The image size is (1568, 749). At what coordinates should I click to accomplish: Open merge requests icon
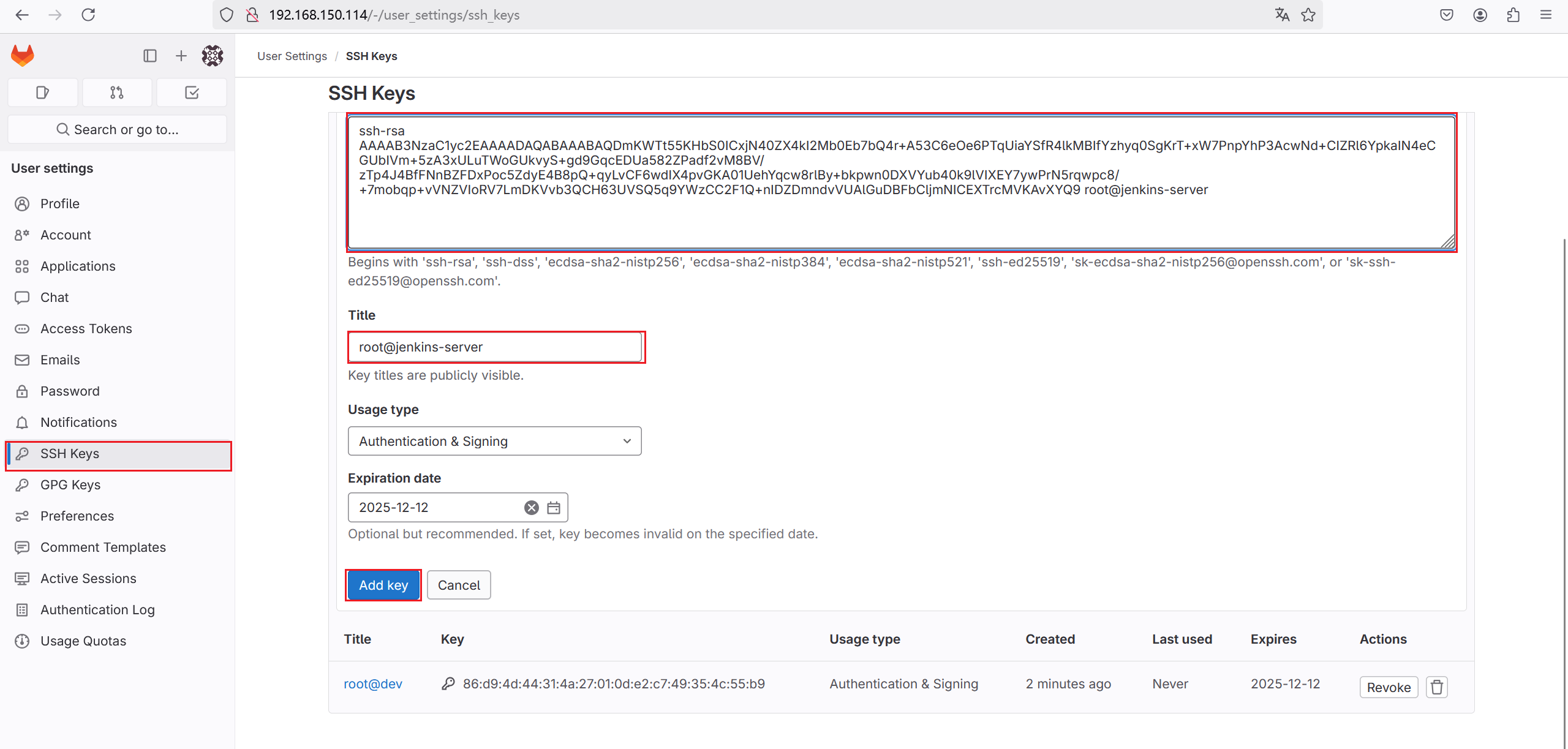tap(117, 92)
